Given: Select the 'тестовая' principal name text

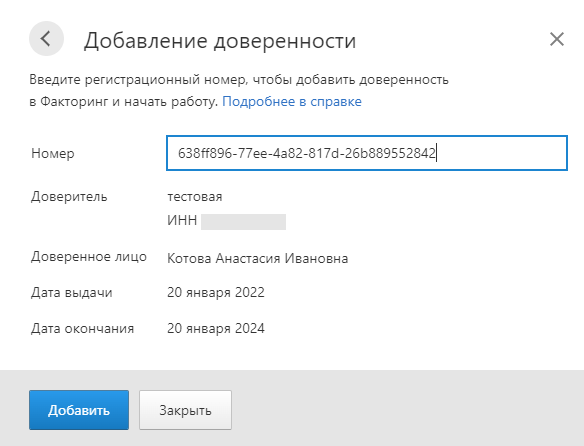Looking at the screenshot, I should point(195,197).
